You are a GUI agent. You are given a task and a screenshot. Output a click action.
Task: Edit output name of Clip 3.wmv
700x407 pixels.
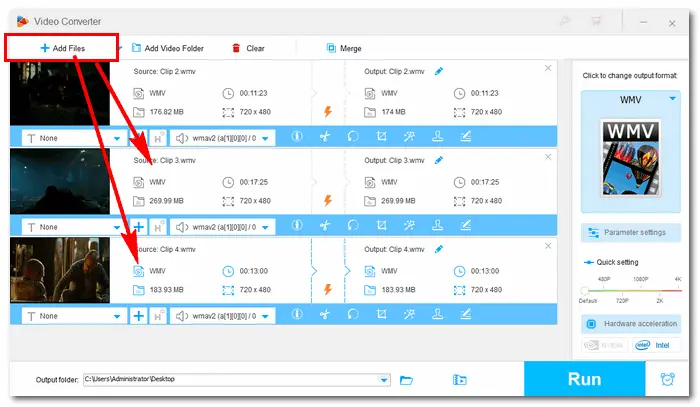coord(439,160)
